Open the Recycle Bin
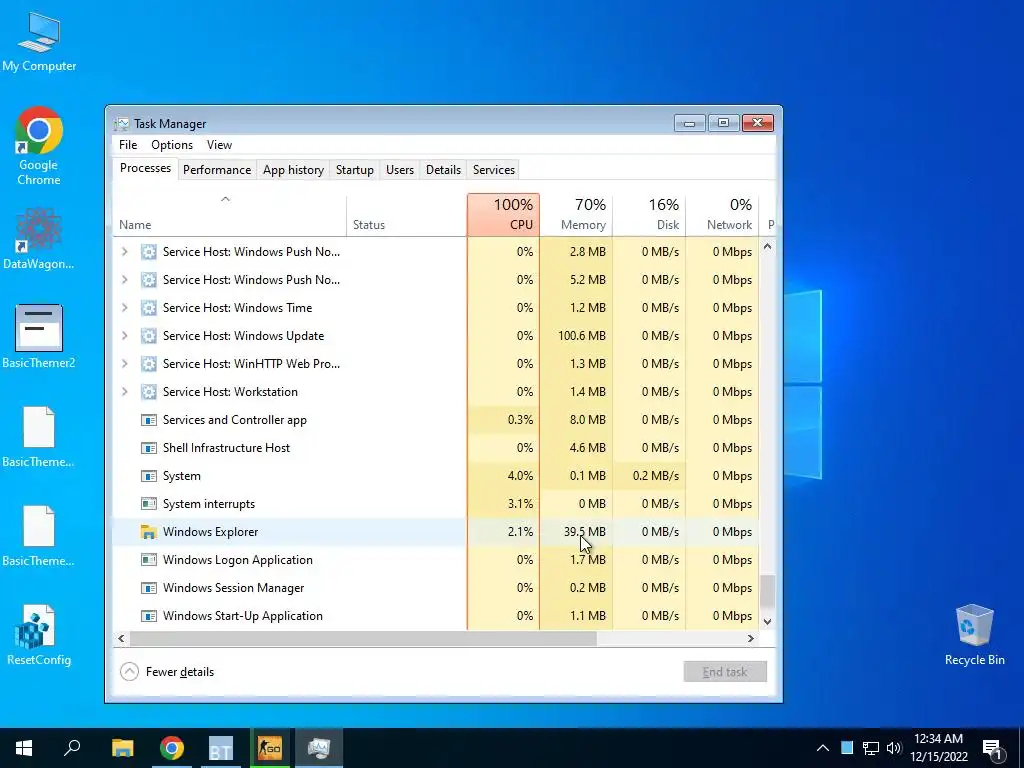 click(x=974, y=635)
